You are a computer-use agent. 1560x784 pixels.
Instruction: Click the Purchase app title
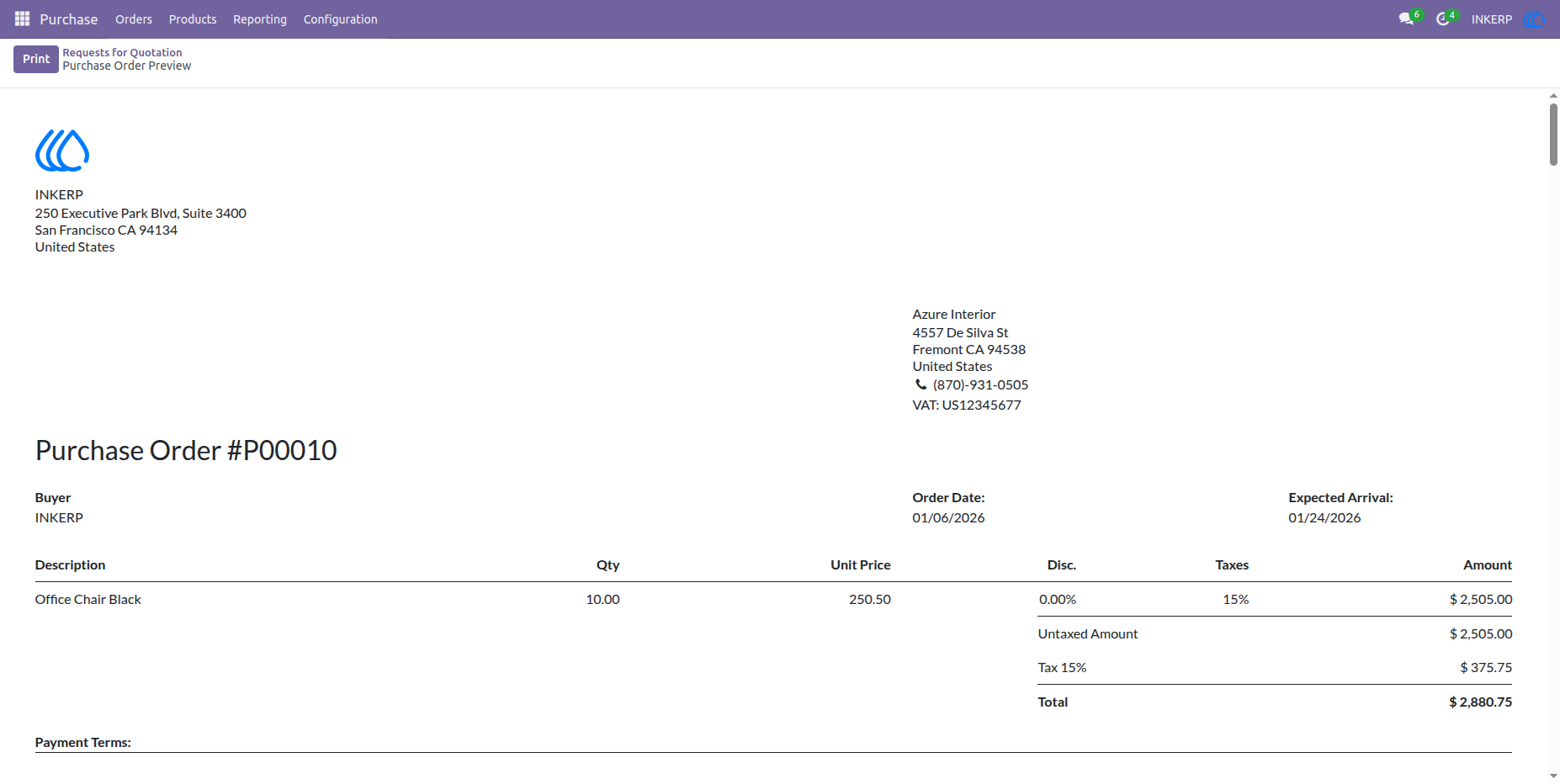pyautogui.click(x=69, y=19)
